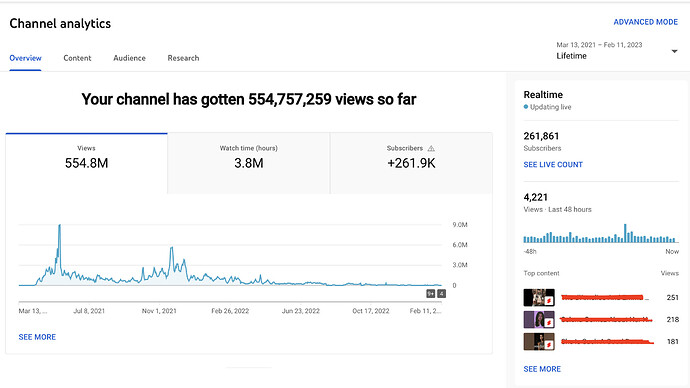The height and width of the screenshot is (388, 690).
Task: Click SEE MORE under Top content
Action: [x=542, y=369]
